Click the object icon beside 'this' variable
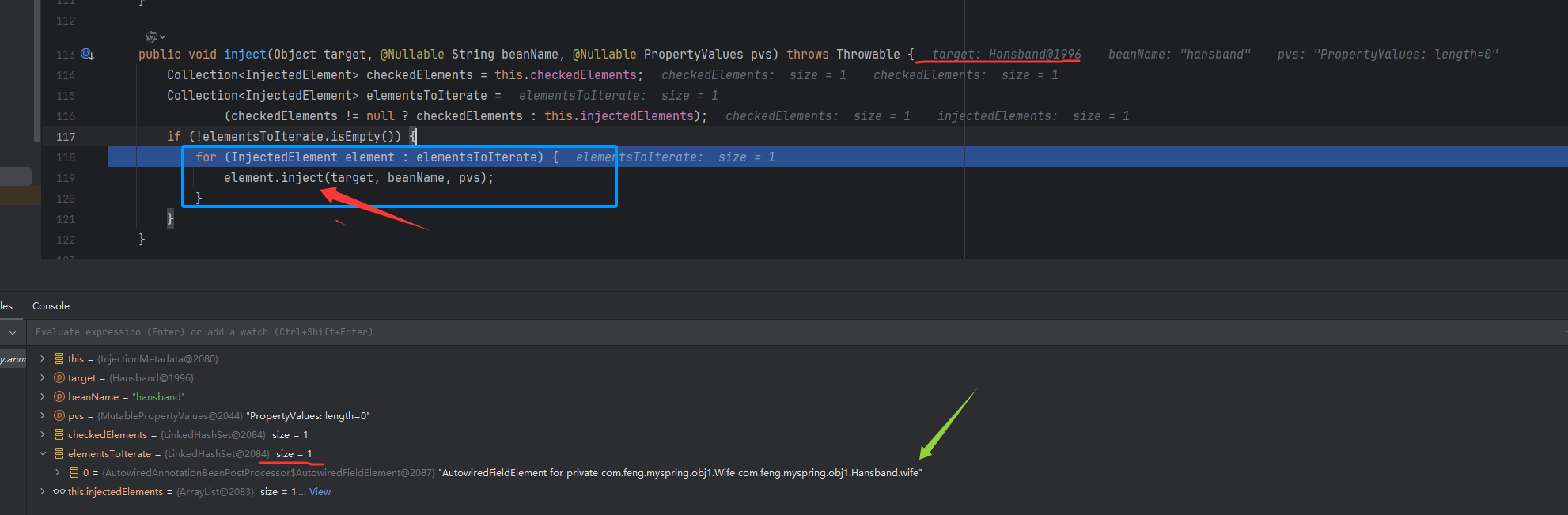The width and height of the screenshot is (1568, 515). [59, 359]
